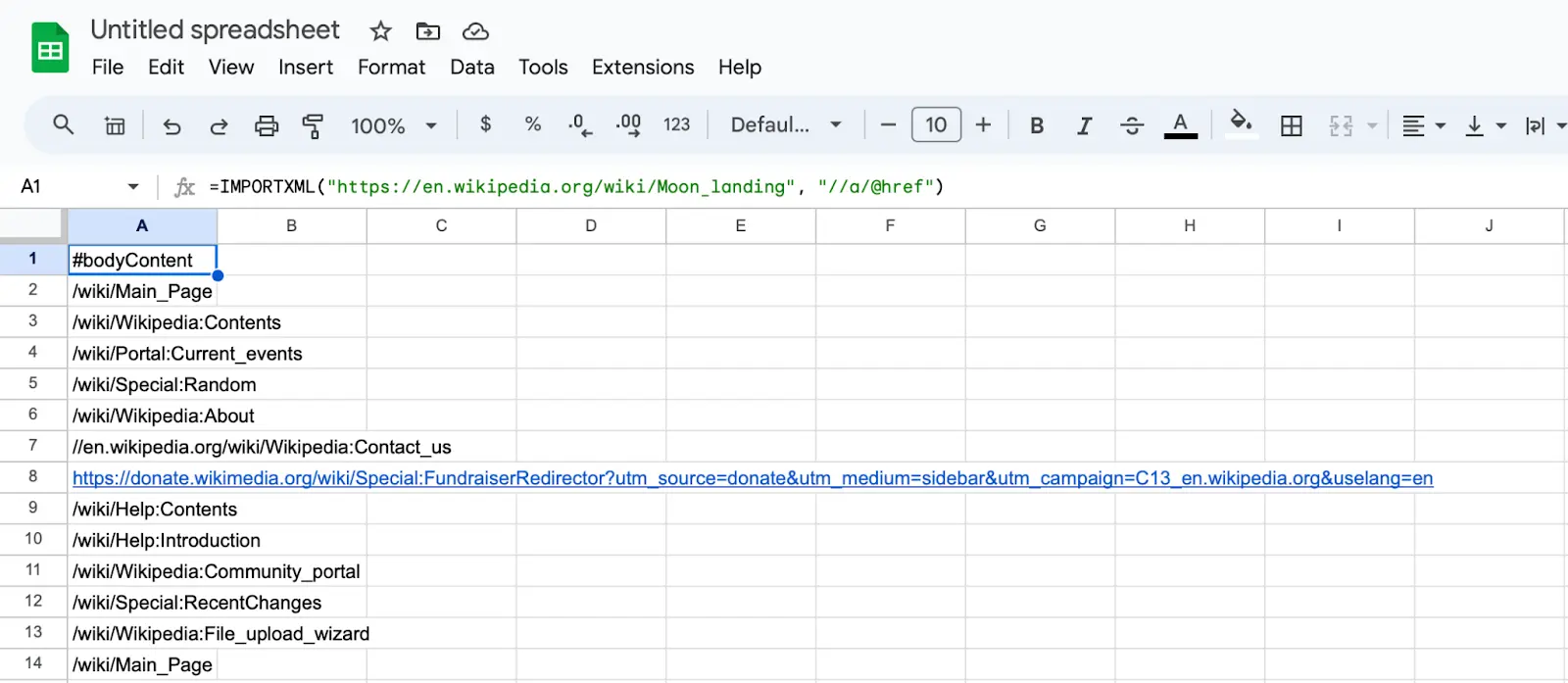
Task: Expand the merge cells options arrow
Action: click(x=1372, y=125)
